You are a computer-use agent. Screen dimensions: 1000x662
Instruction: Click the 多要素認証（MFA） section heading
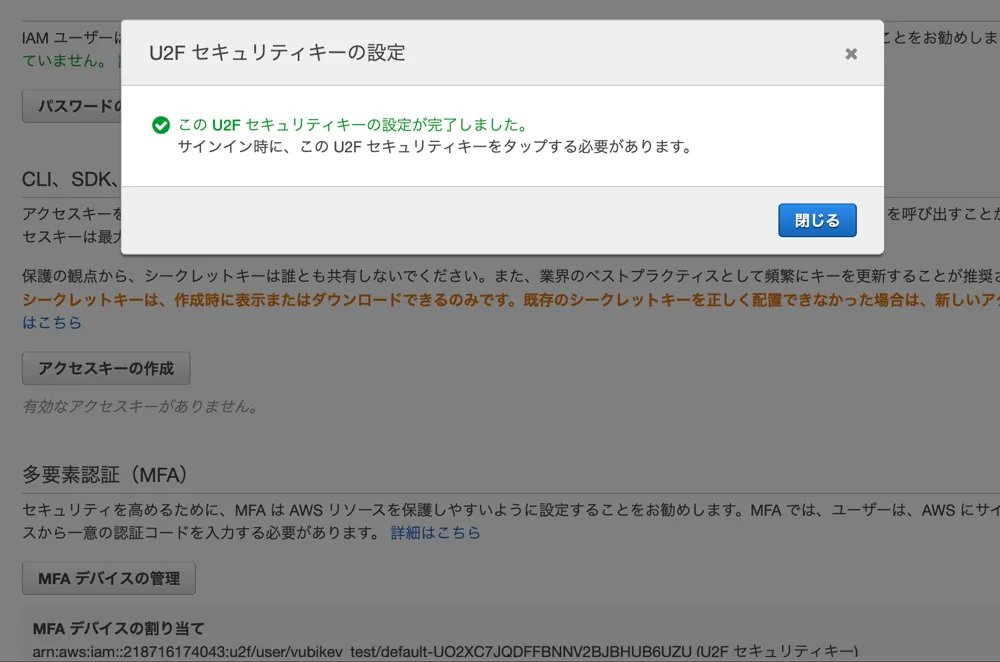(x=105, y=473)
